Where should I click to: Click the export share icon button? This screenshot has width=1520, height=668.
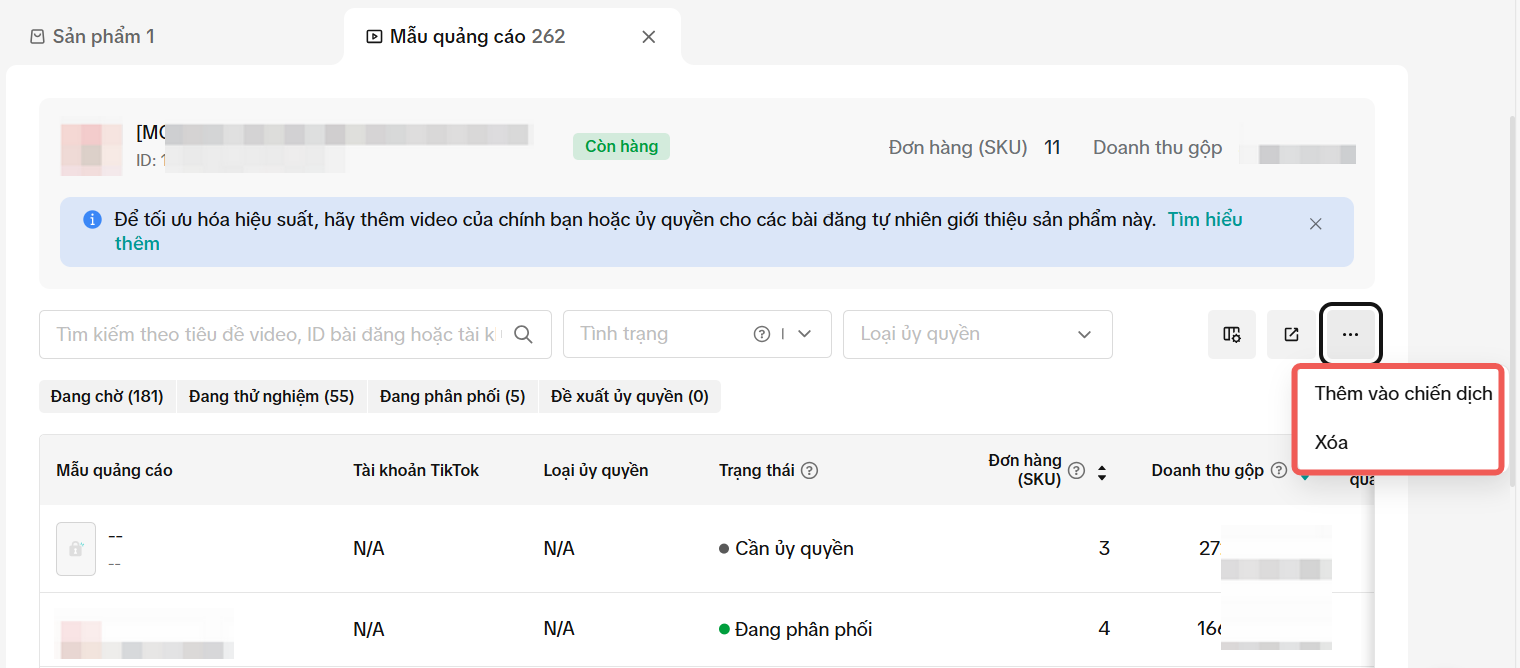(x=1291, y=334)
